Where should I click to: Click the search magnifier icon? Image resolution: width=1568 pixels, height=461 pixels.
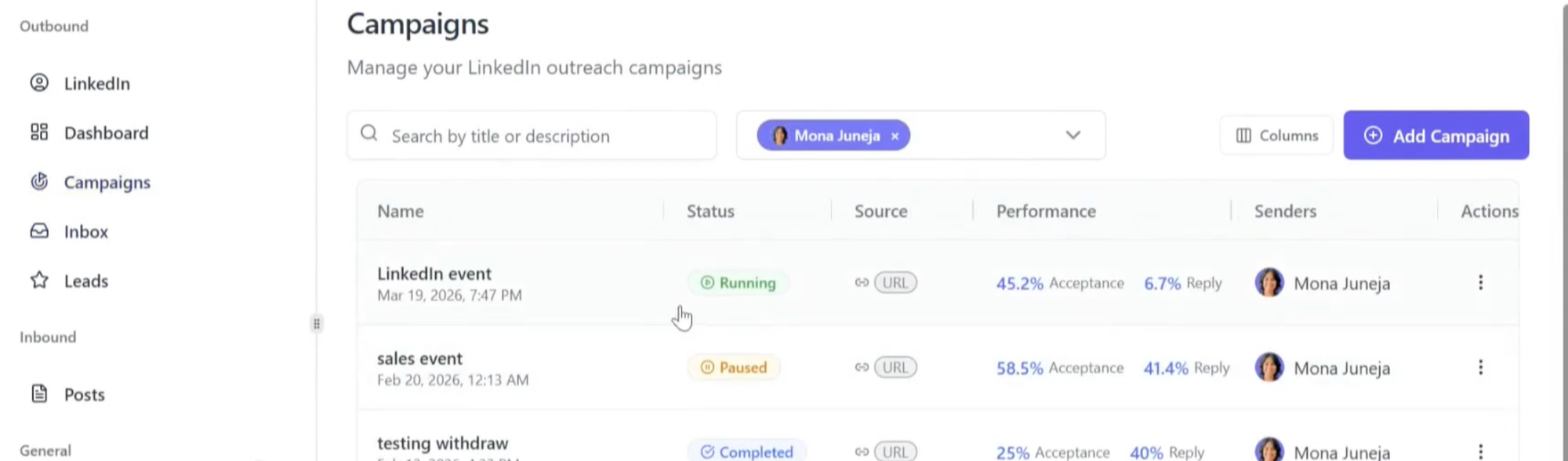click(369, 134)
